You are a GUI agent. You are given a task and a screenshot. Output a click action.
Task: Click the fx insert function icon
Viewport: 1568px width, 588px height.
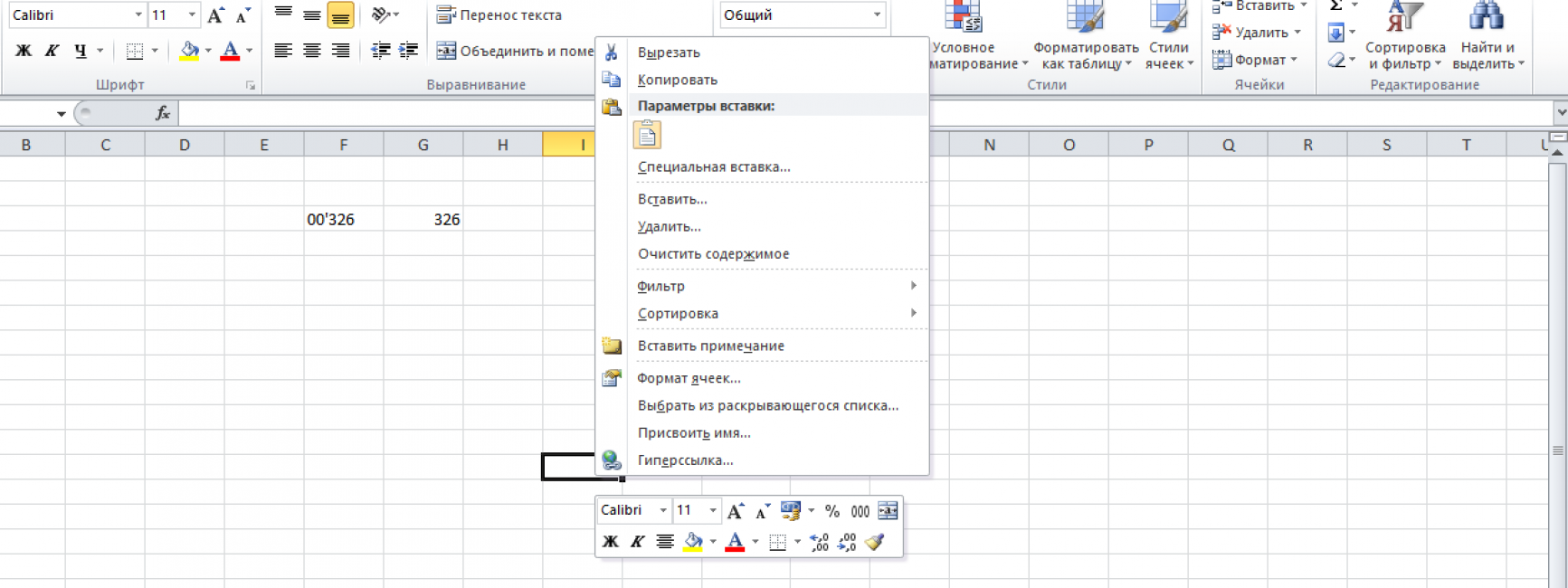point(163,113)
